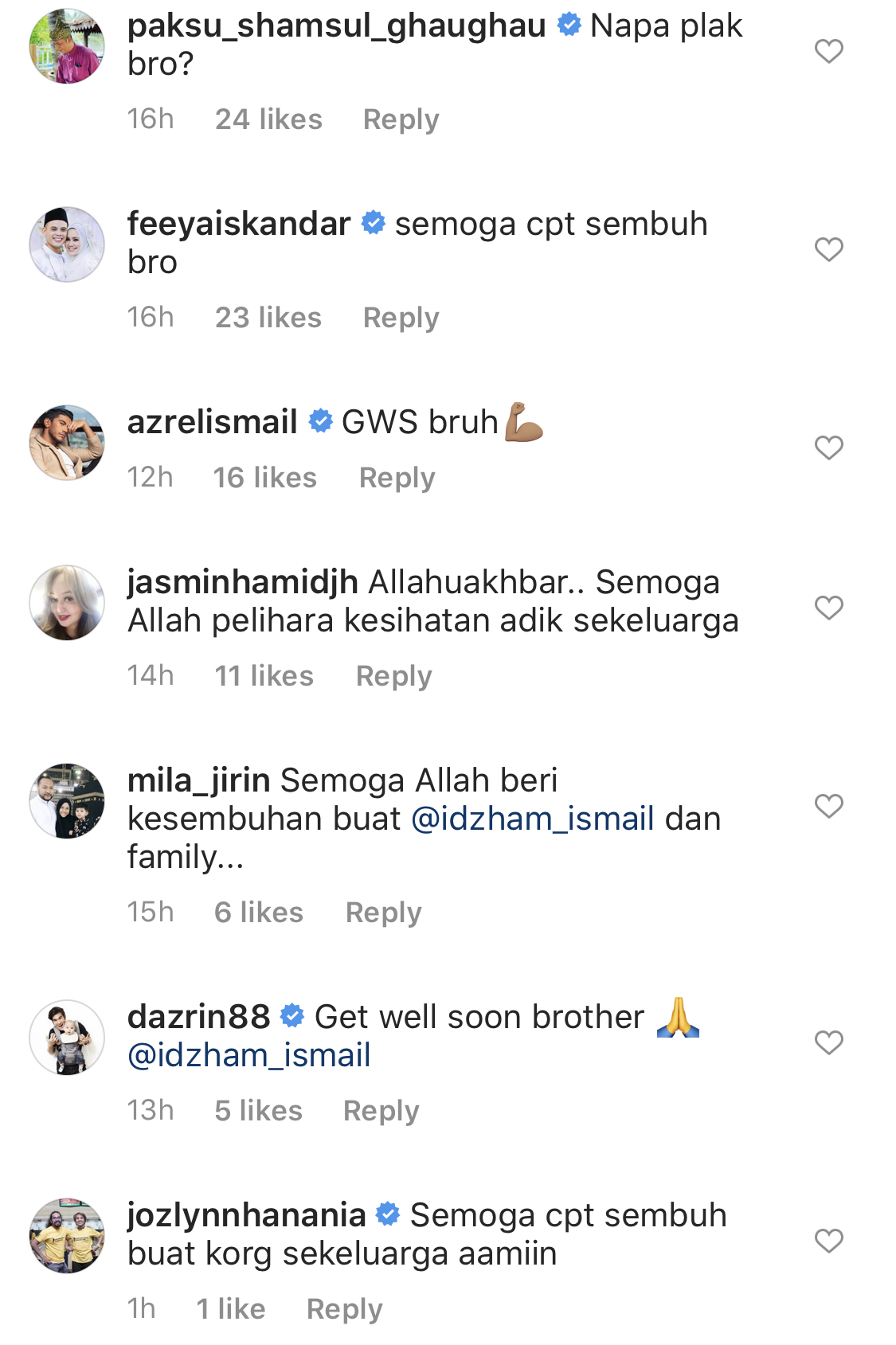This screenshot has height=1345, width=896.
Task: View 11 likes on jasminhamidjh's comment
Action: [264, 676]
